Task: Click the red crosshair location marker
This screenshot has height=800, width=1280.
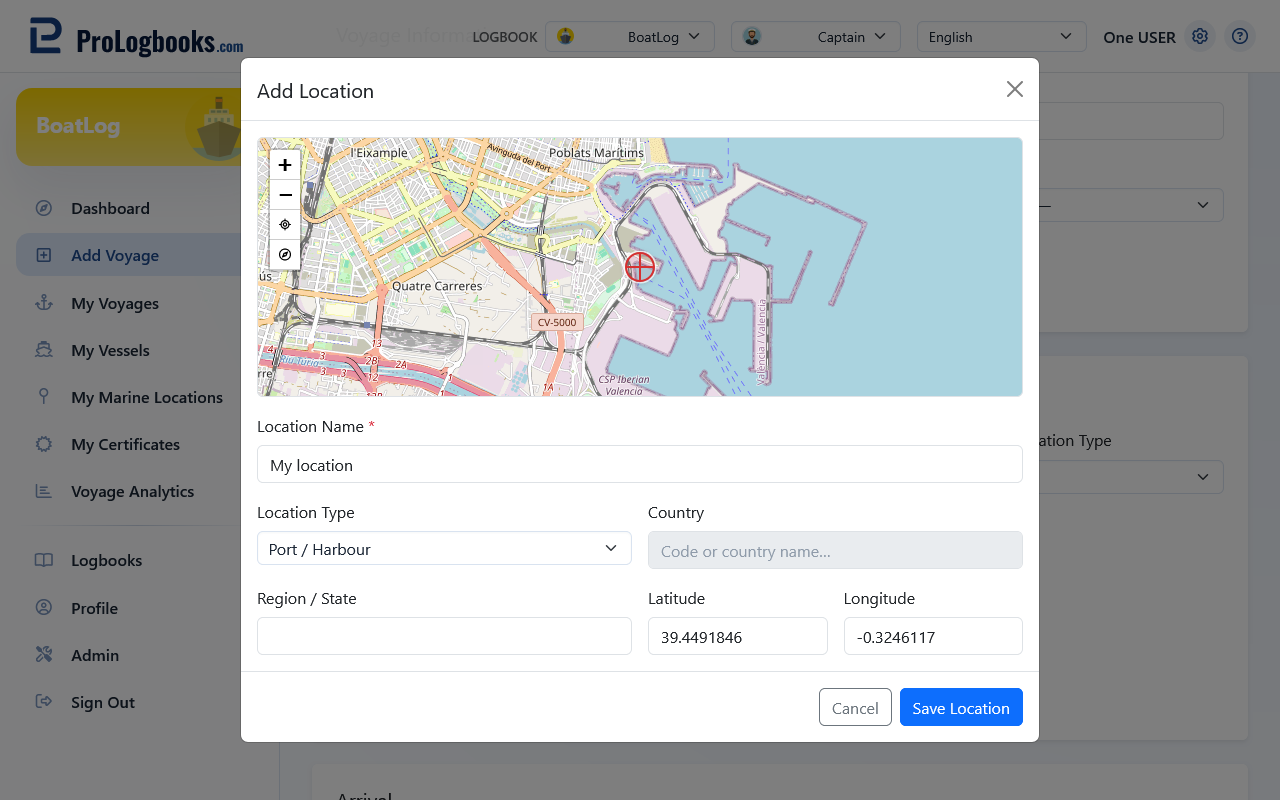Action: 640,267
